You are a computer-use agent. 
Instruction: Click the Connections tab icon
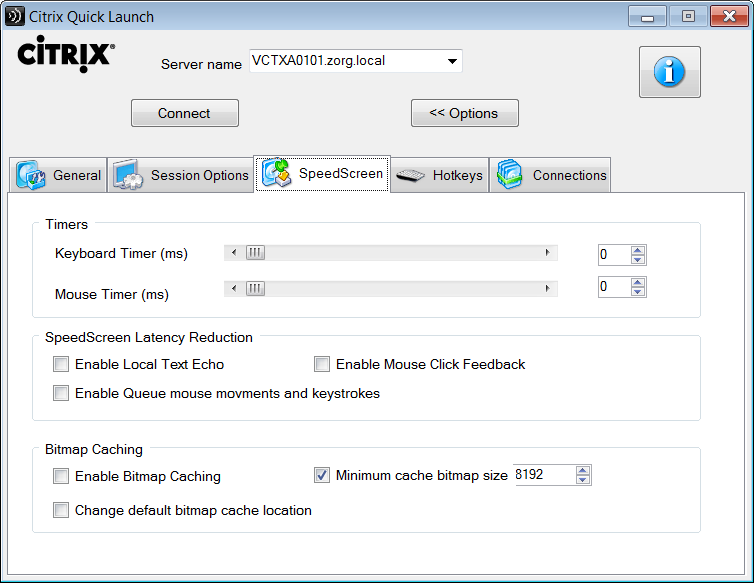510,175
